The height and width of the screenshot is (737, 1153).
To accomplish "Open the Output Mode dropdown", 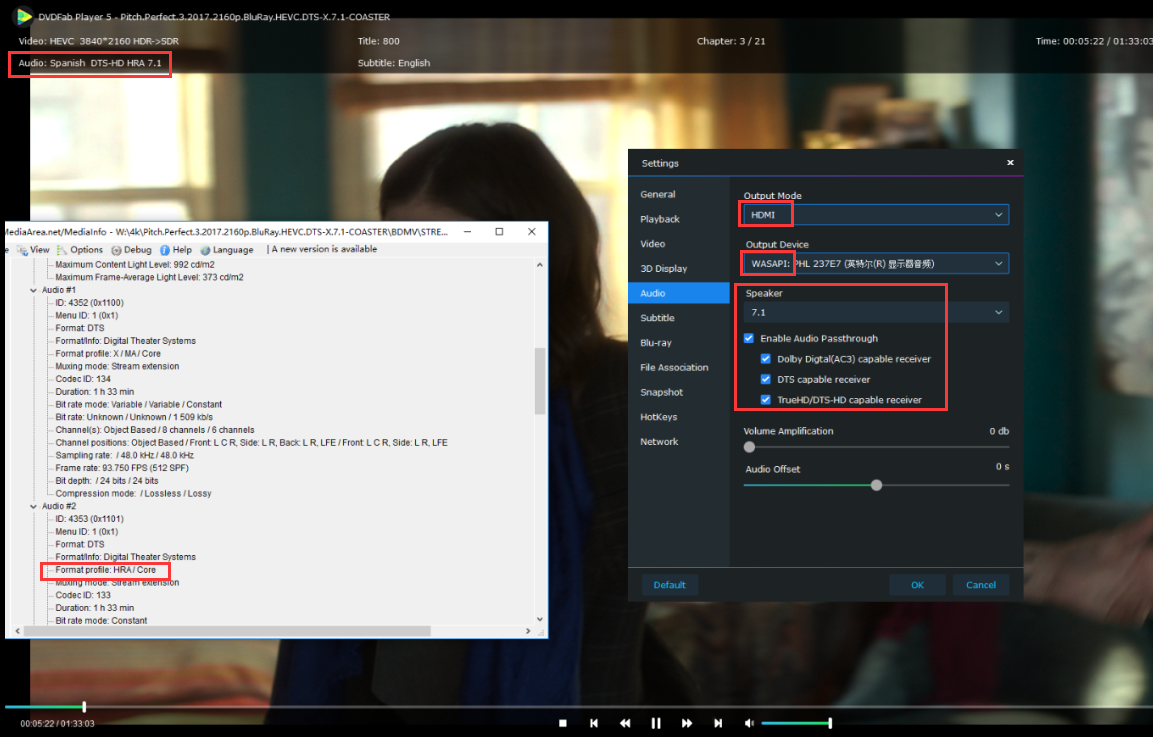I will (x=876, y=215).
